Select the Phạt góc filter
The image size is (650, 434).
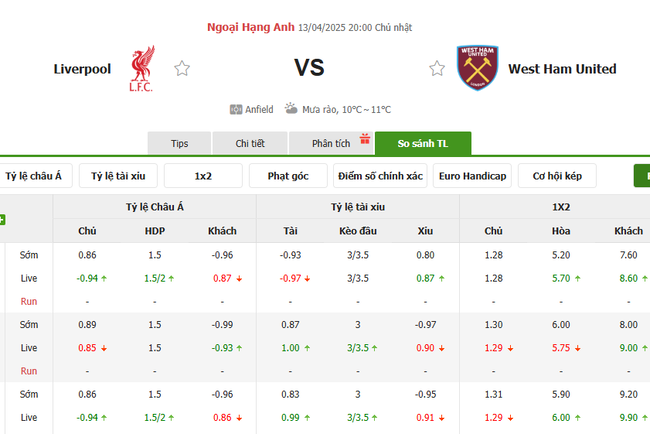(x=288, y=176)
